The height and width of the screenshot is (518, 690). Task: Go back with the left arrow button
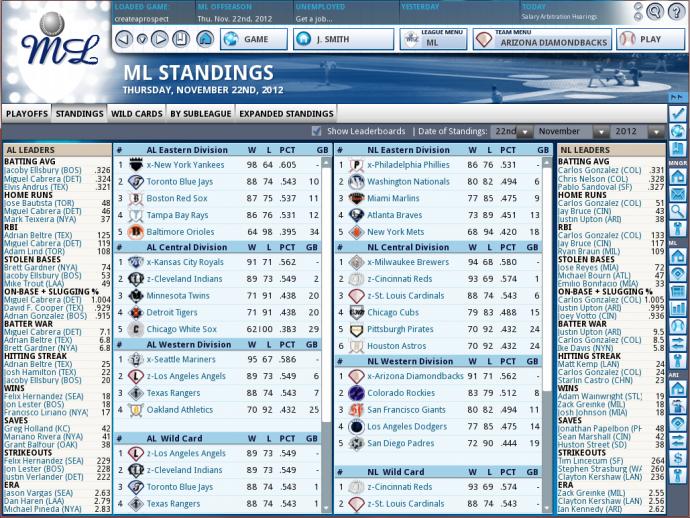[124, 39]
